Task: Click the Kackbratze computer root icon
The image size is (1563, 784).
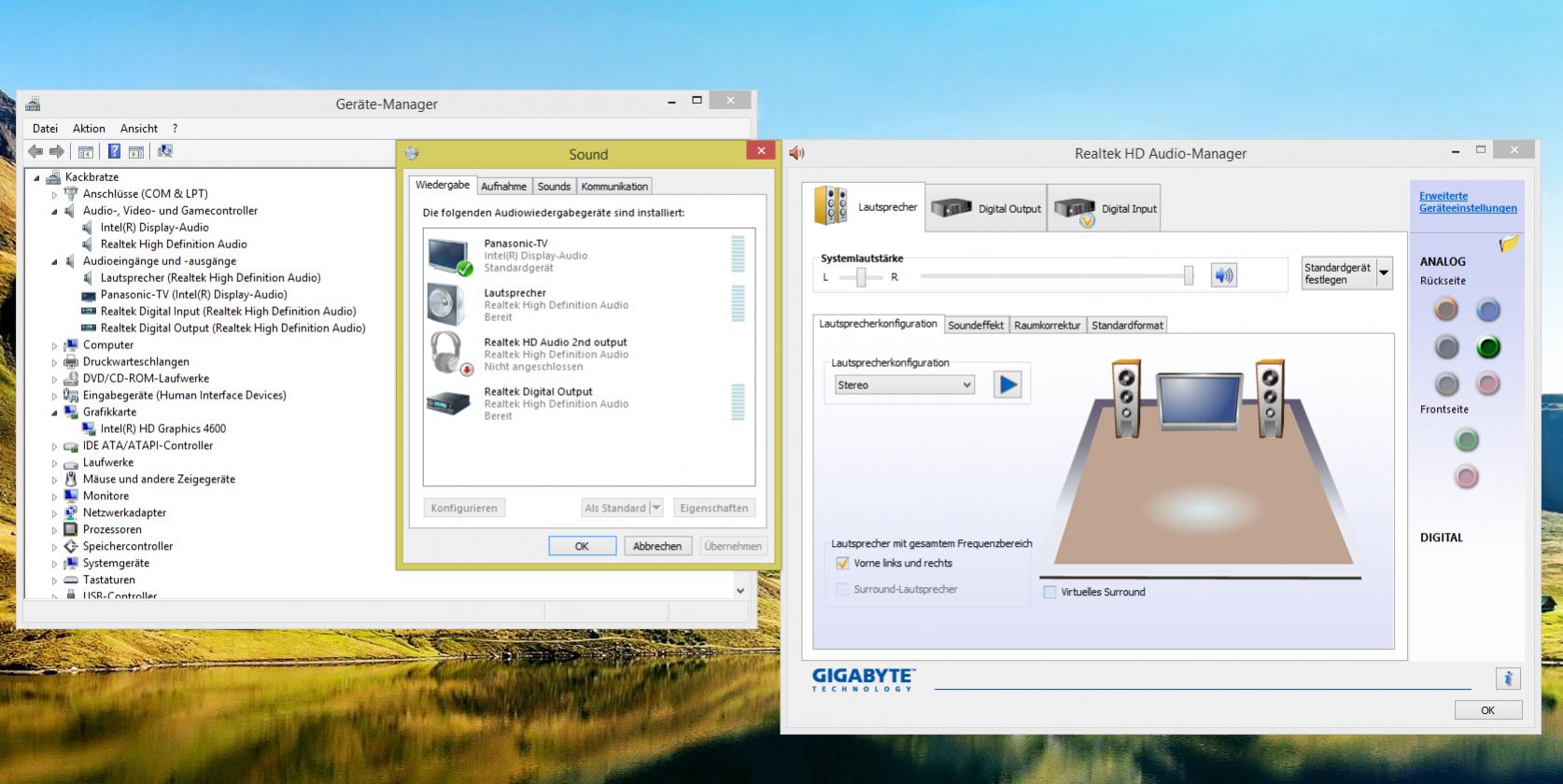Action: [x=53, y=176]
